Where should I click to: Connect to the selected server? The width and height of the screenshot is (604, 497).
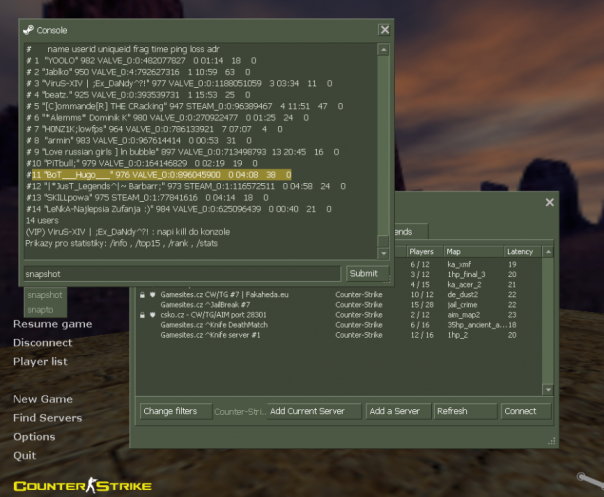click(x=526, y=411)
